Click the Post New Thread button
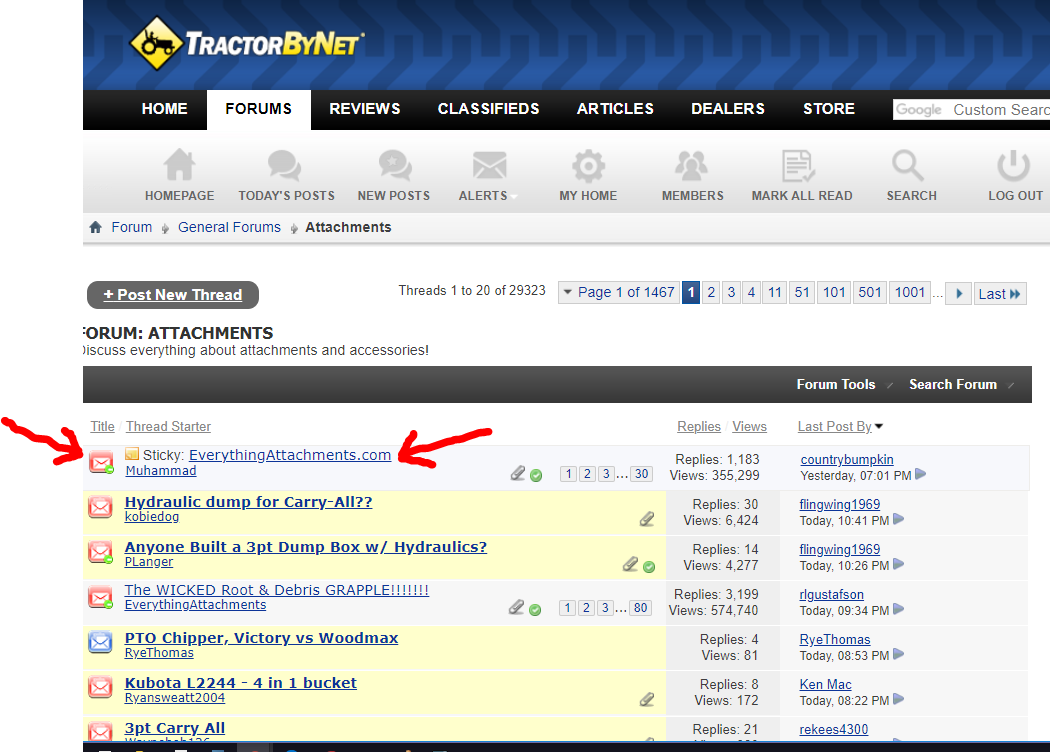 [173, 295]
